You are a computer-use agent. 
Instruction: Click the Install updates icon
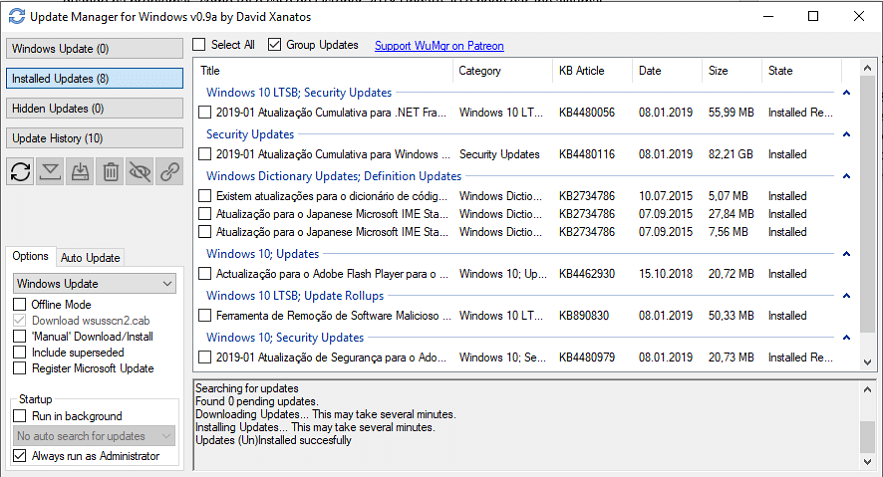point(80,171)
